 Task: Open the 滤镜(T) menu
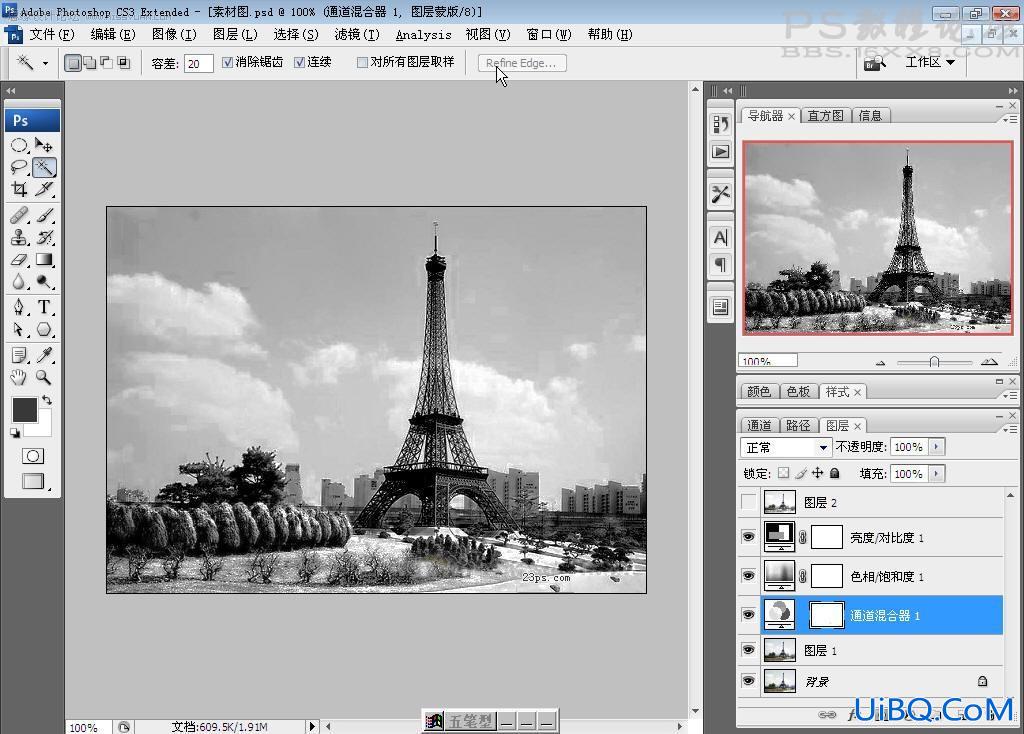[x=357, y=35]
